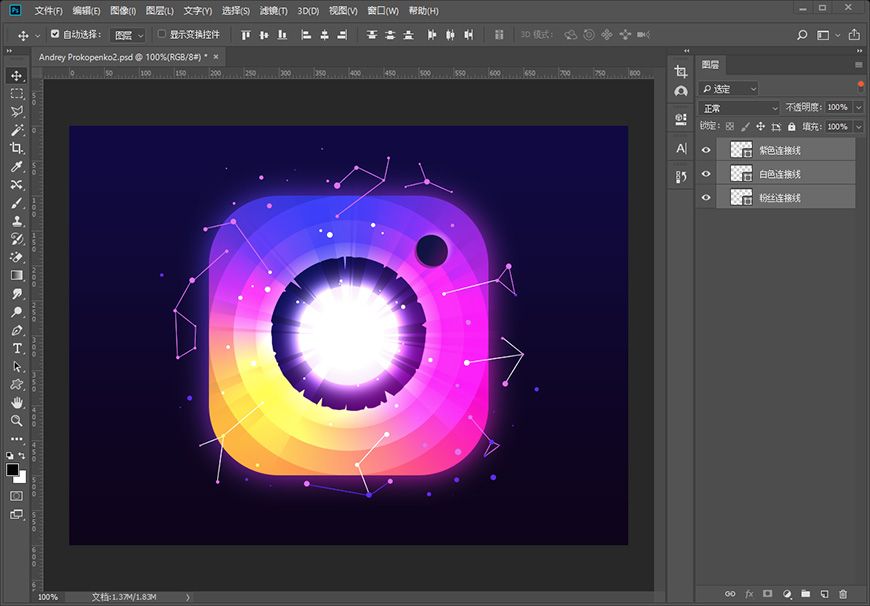Create a new layer group
This screenshot has height=606, width=870.
pos(806,594)
